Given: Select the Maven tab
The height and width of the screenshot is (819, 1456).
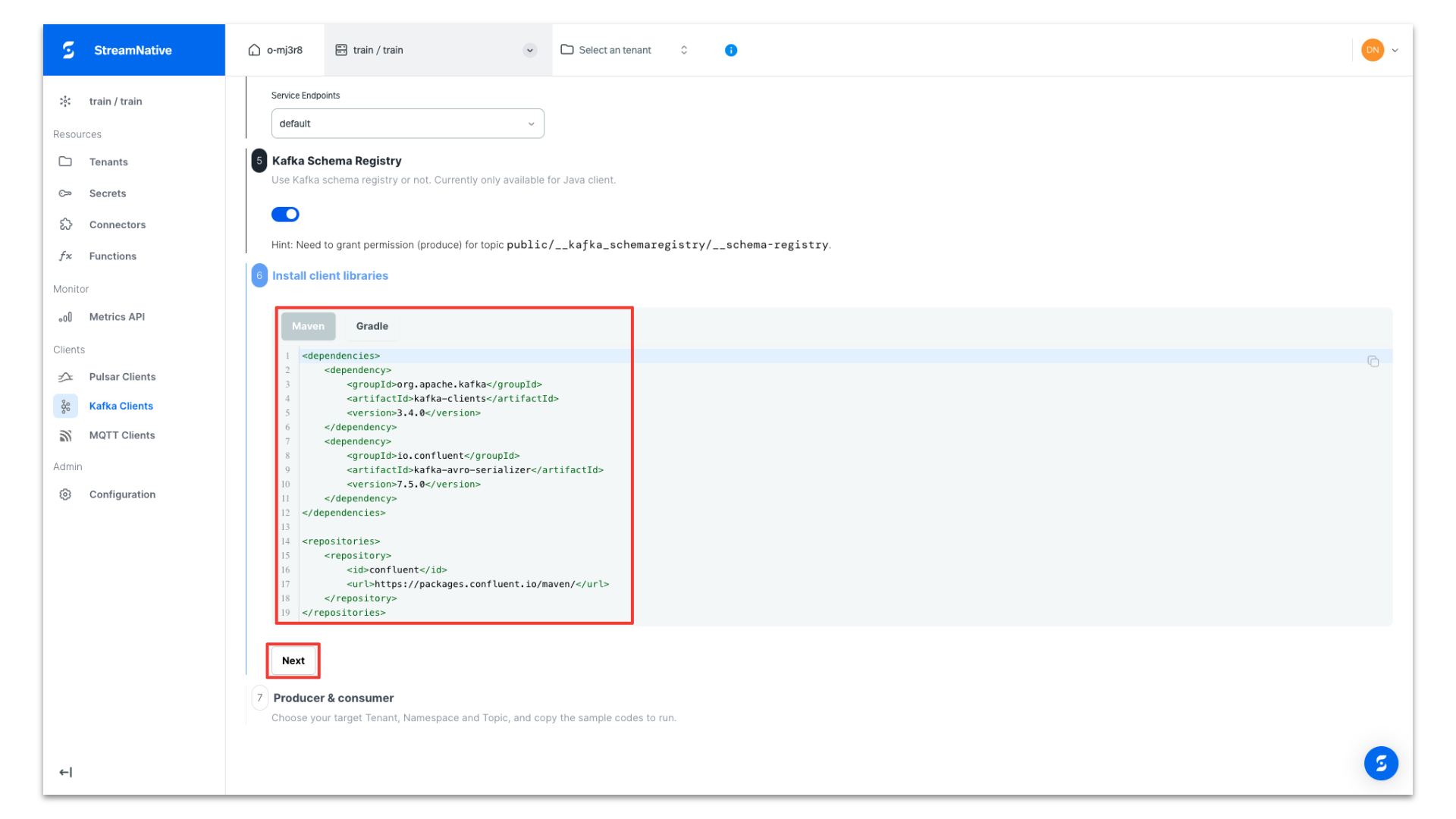Looking at the screenshot, I should pyautogui.click(x=308, y=326).
